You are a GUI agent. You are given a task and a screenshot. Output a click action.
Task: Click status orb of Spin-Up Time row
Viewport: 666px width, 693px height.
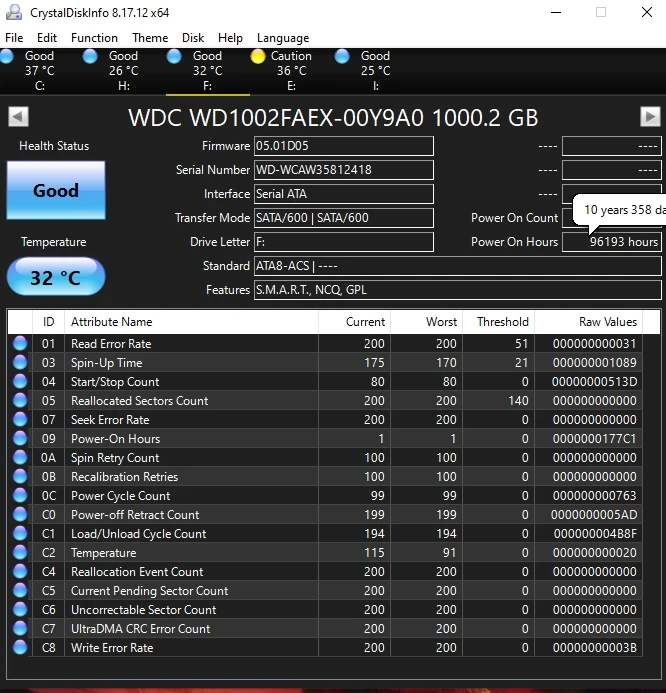coord(20,362)
